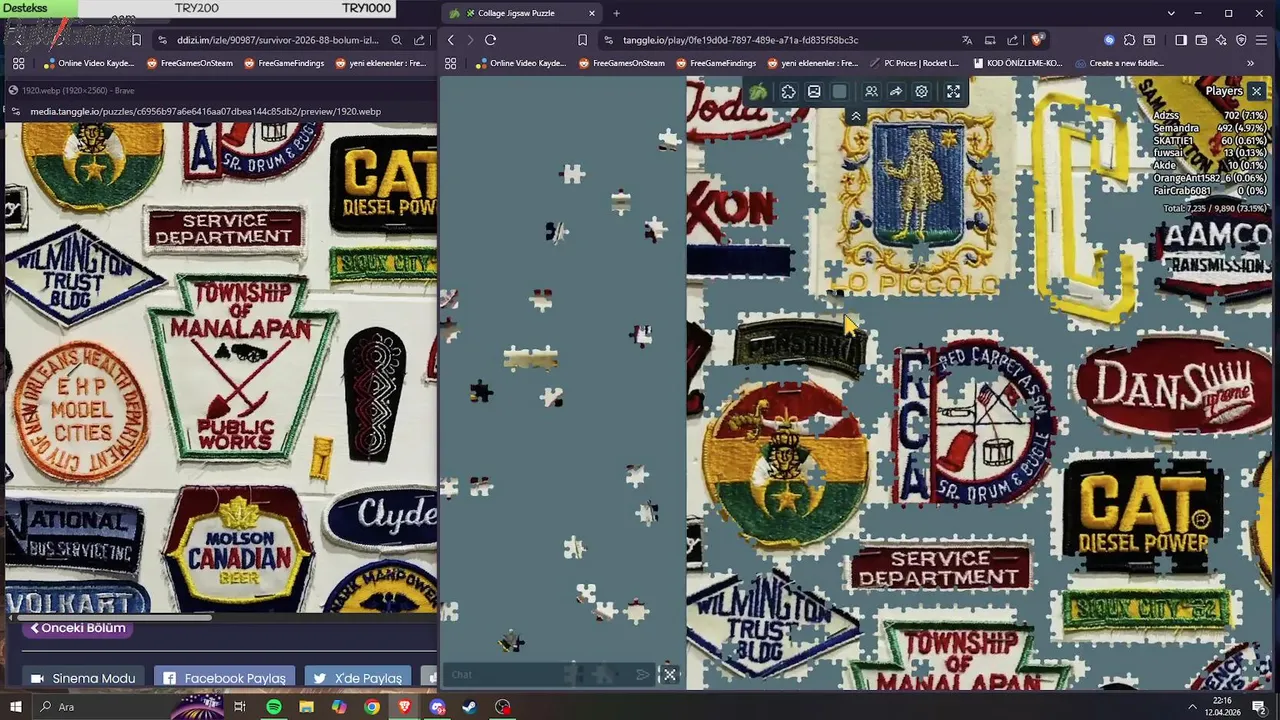This screenshot has height=720, width=1280.
Task: Click the share icon in the tanggle address bar
Action: [x=1014, y=40]
